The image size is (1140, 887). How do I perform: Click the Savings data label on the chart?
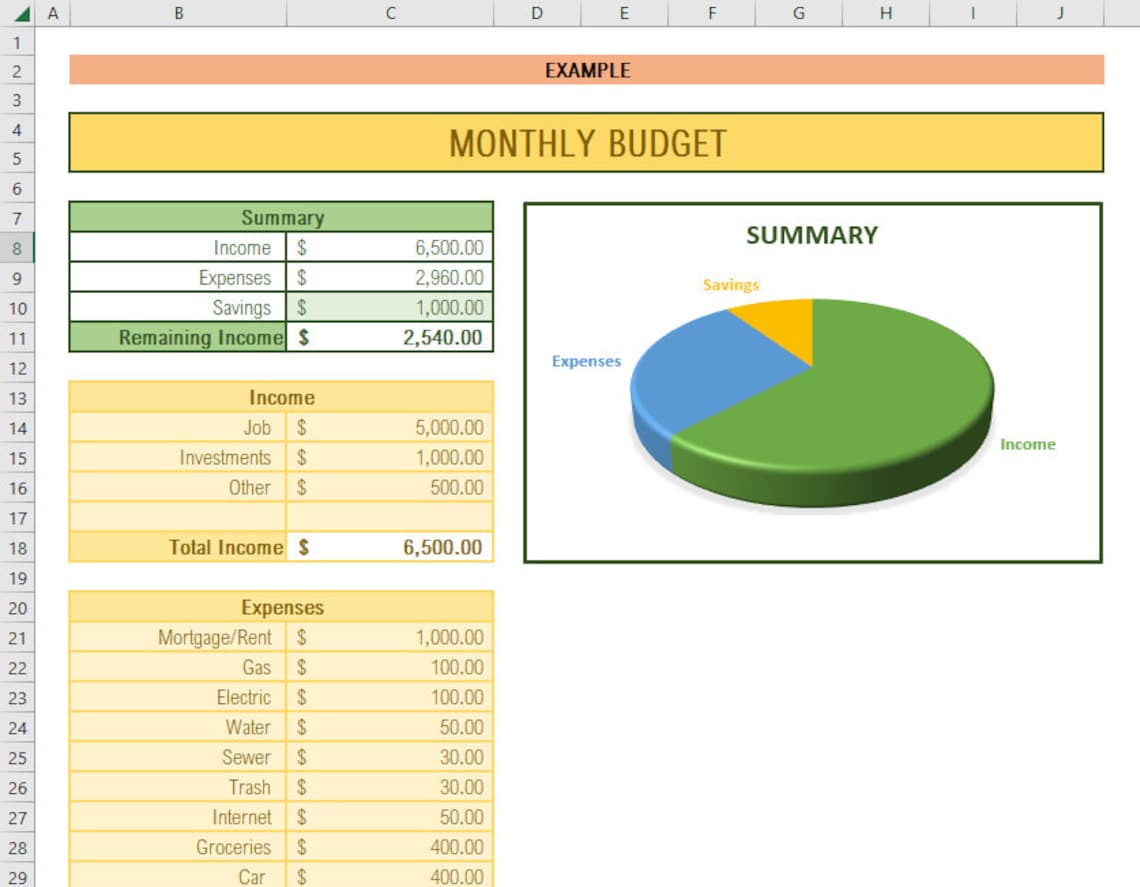point(731,285)
